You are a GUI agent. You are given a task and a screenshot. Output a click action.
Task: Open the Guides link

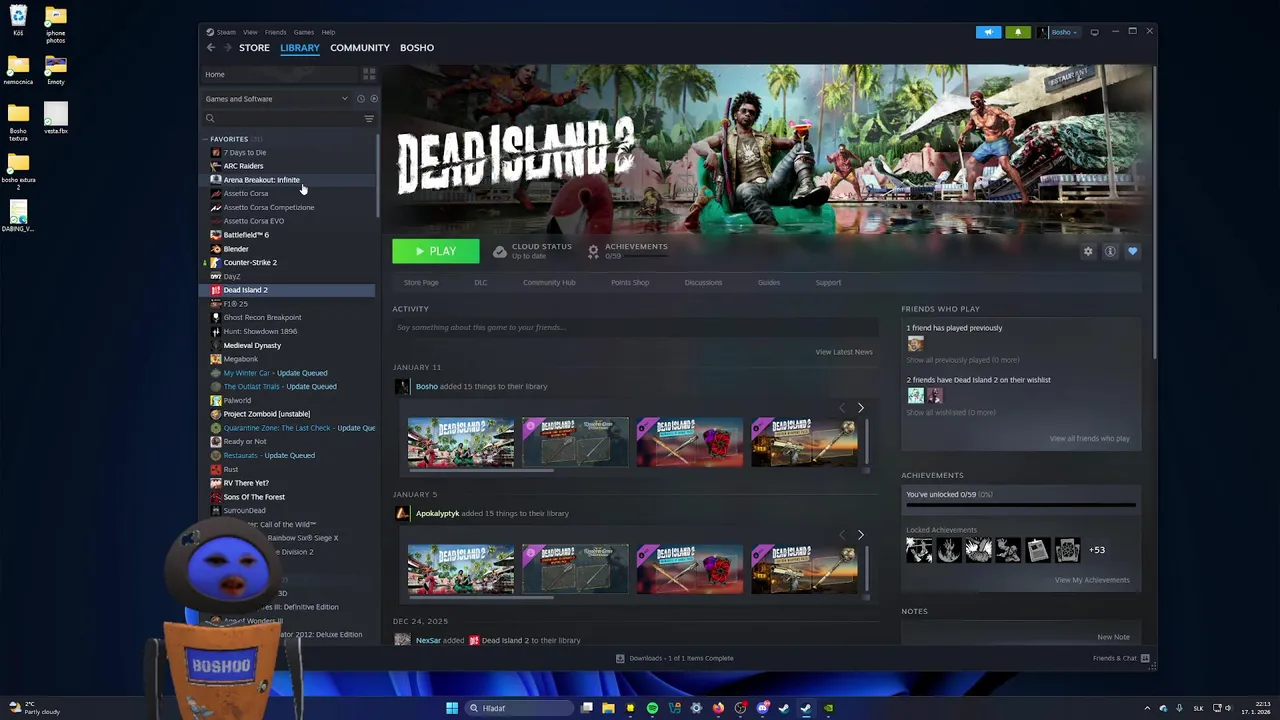click(x=769, y=283)
